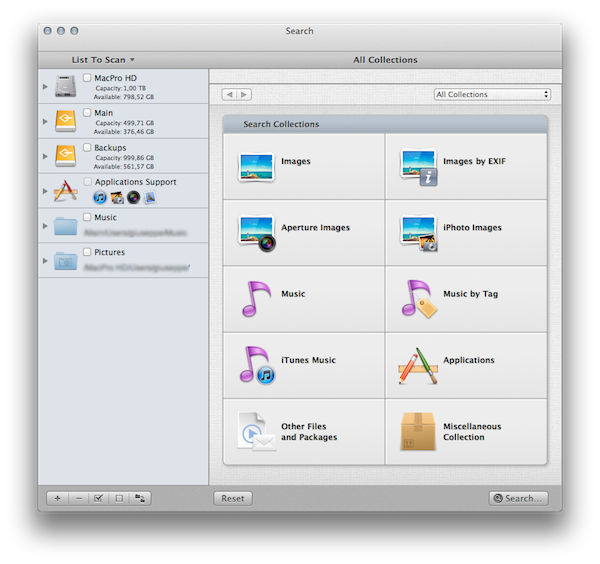The height and width of the screenshot is (564, 600).
Task: Click the plus button to add item
Action: [57, 498]
